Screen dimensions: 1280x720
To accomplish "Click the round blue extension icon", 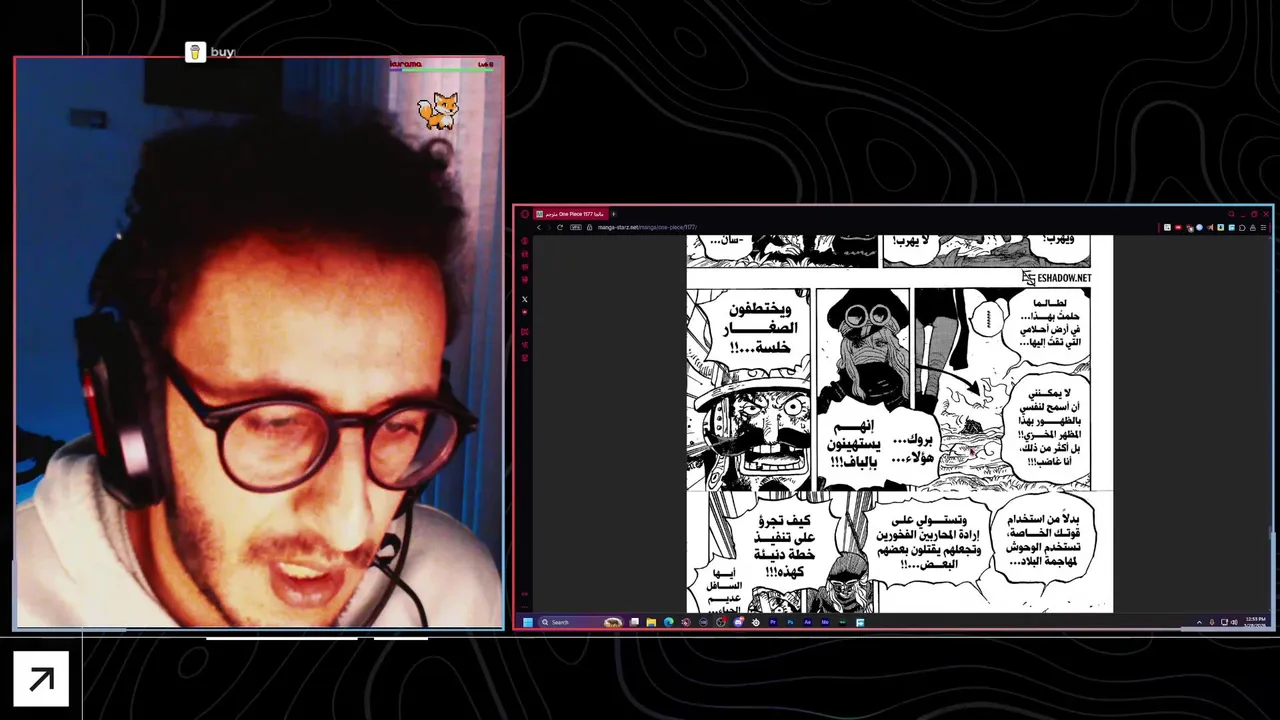I will point(1199,227).
